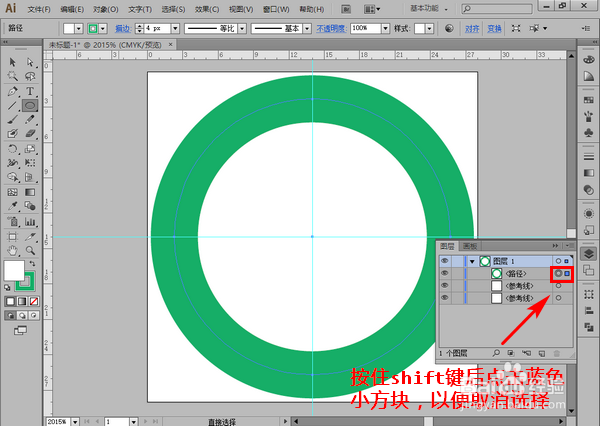Viewport: 600px width, 426px height.
Task: Open 基本 brush definition dropdown
Action: click(x=307, y=28)
